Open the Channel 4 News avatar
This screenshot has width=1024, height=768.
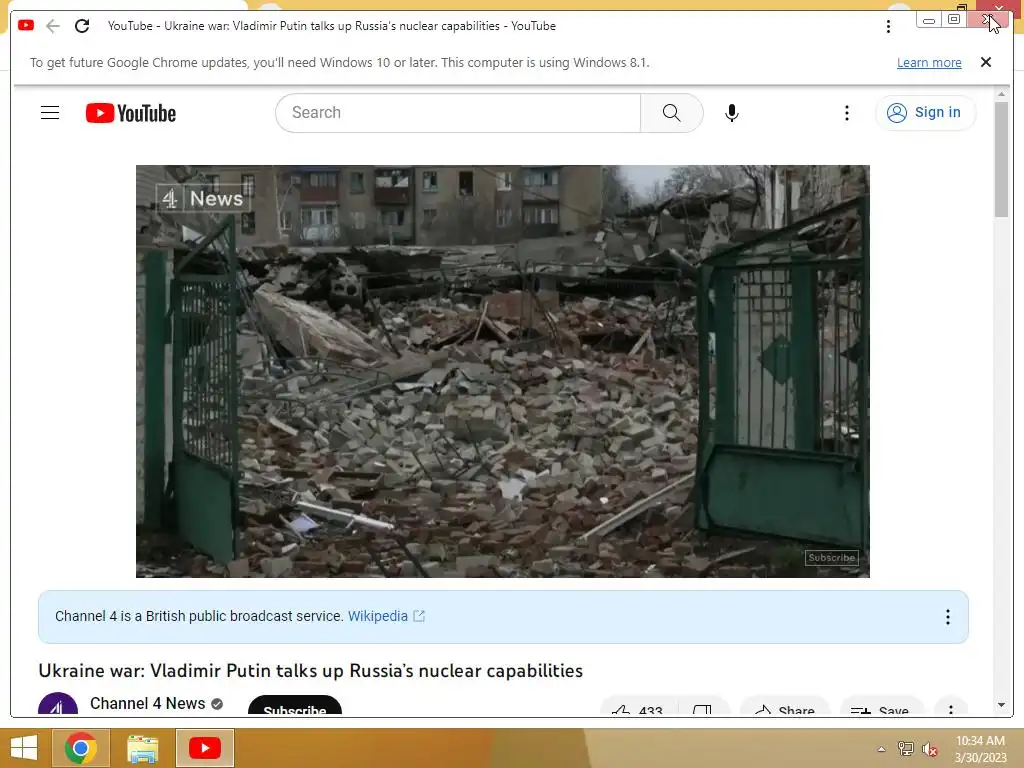[58, 704]
